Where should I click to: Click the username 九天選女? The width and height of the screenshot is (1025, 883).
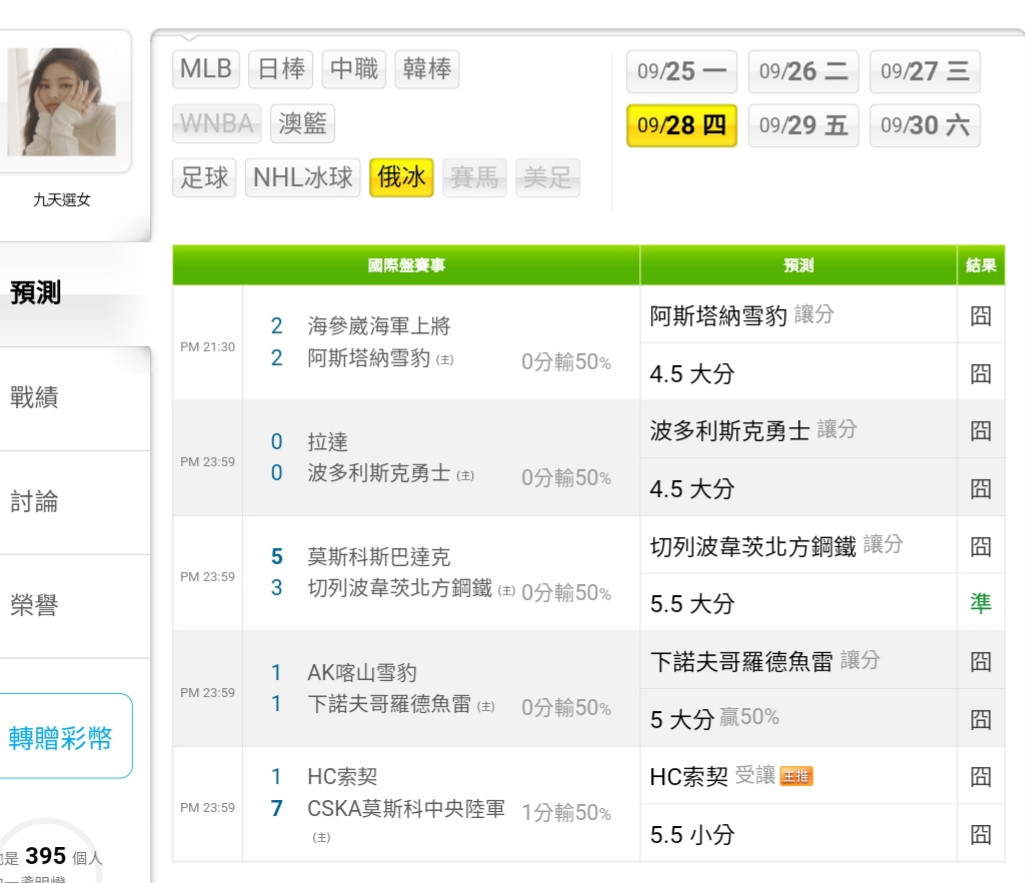pos(61,200)
